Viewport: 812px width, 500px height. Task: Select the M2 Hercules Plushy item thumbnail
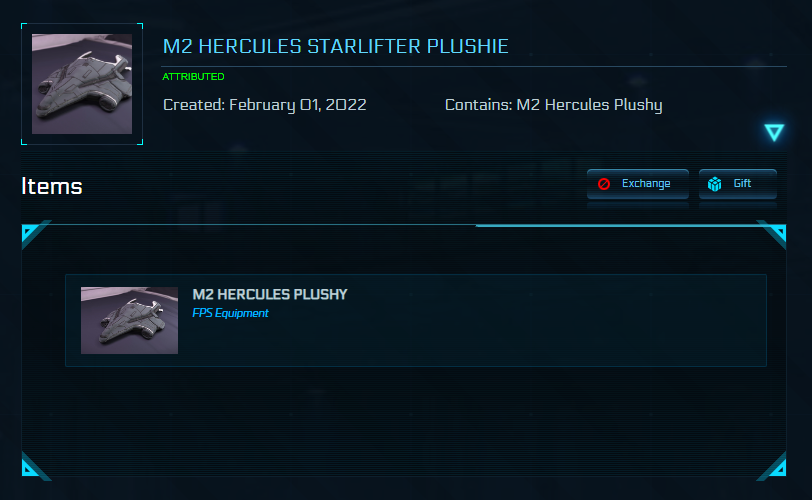[x=129, y=320]
